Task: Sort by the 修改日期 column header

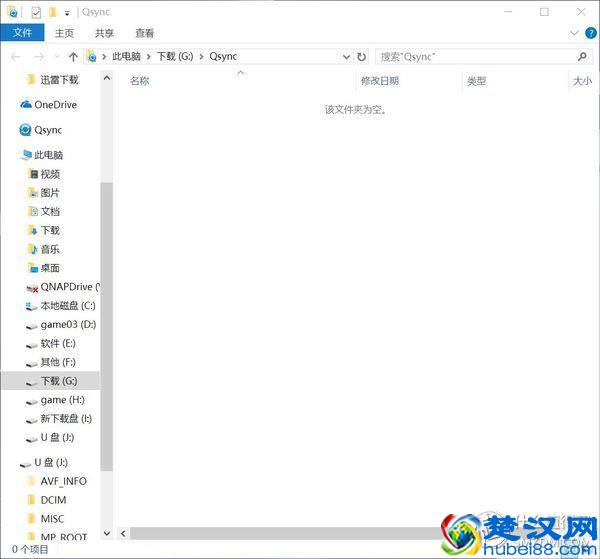Action: pyautogui.click(x=380, y=81)
